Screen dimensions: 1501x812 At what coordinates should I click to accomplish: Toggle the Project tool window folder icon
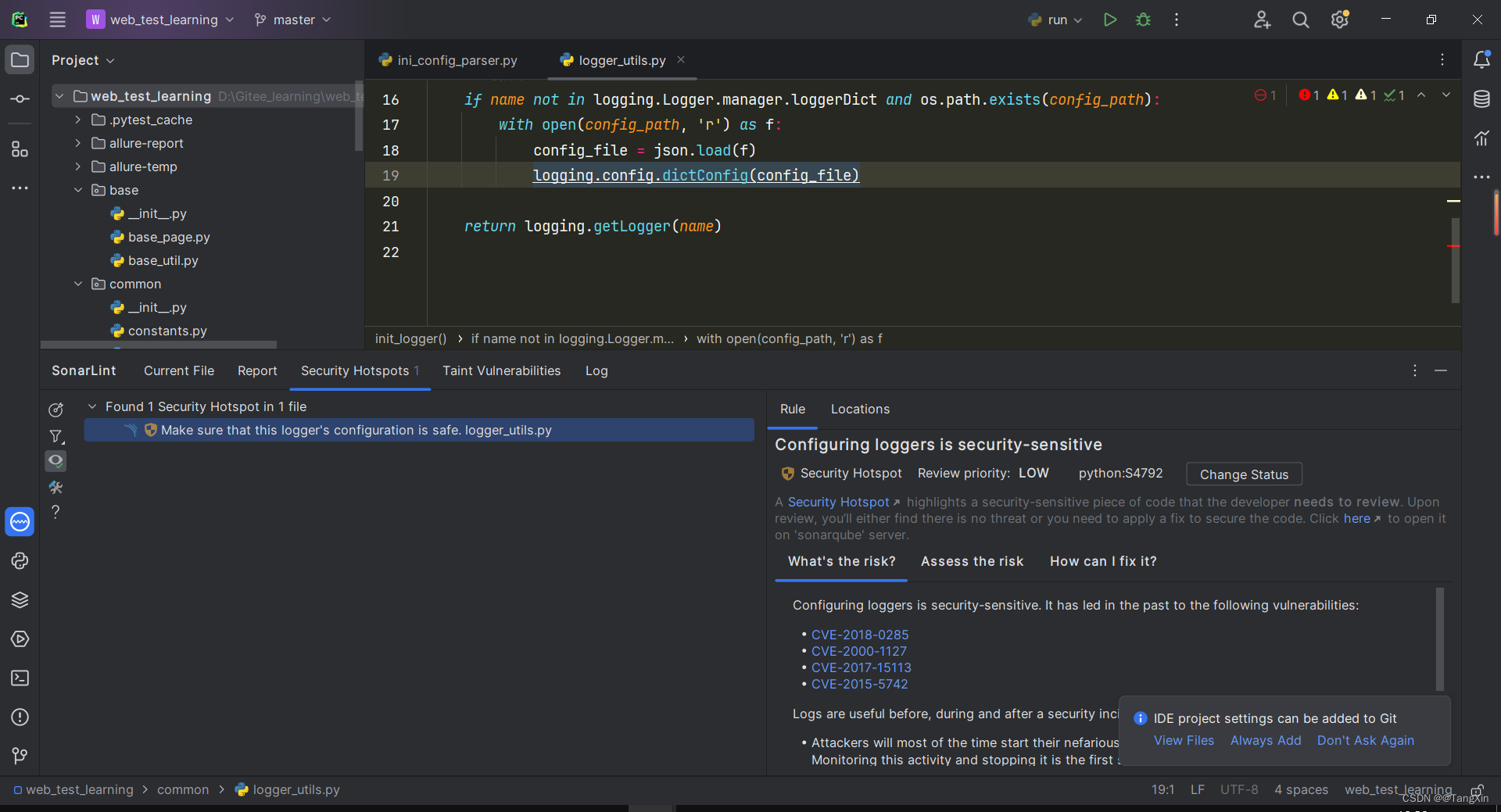(20, 60)
